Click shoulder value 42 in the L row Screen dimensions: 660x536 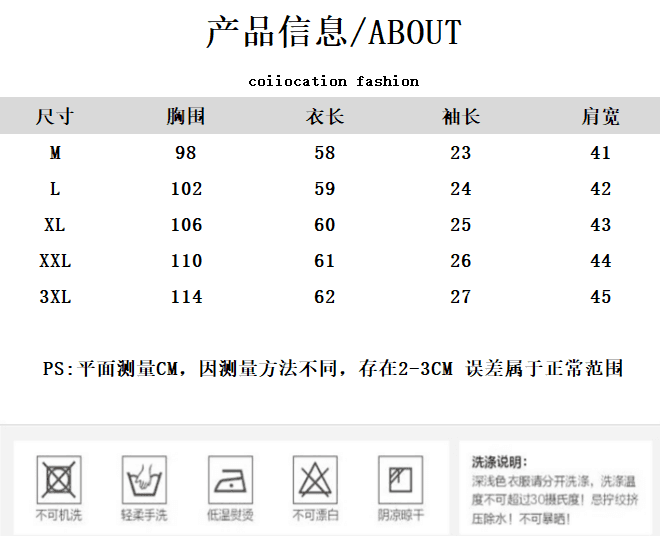point(601,189)
